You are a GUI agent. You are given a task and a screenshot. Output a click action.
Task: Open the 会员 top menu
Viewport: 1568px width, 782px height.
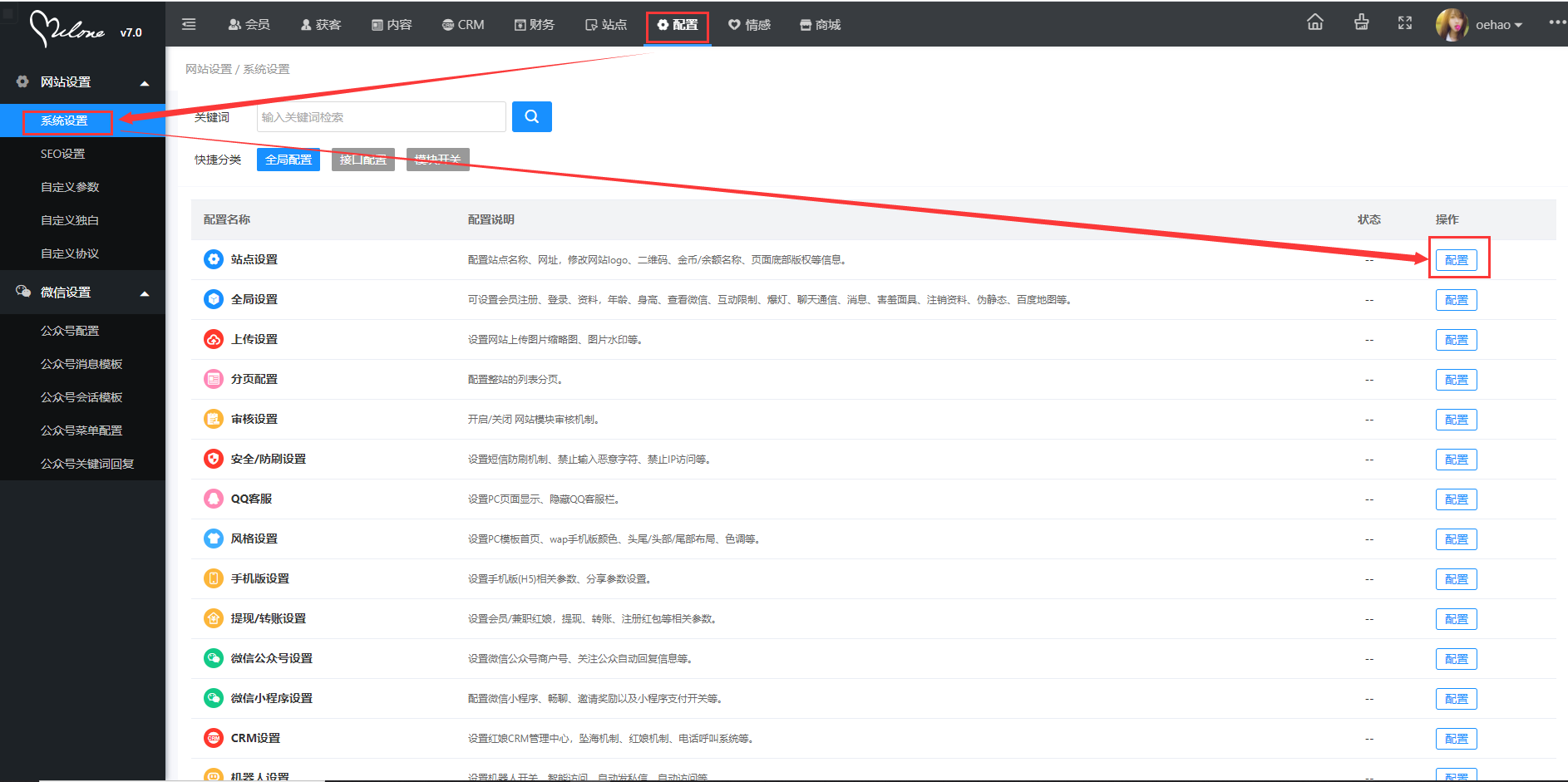[249, 25]
